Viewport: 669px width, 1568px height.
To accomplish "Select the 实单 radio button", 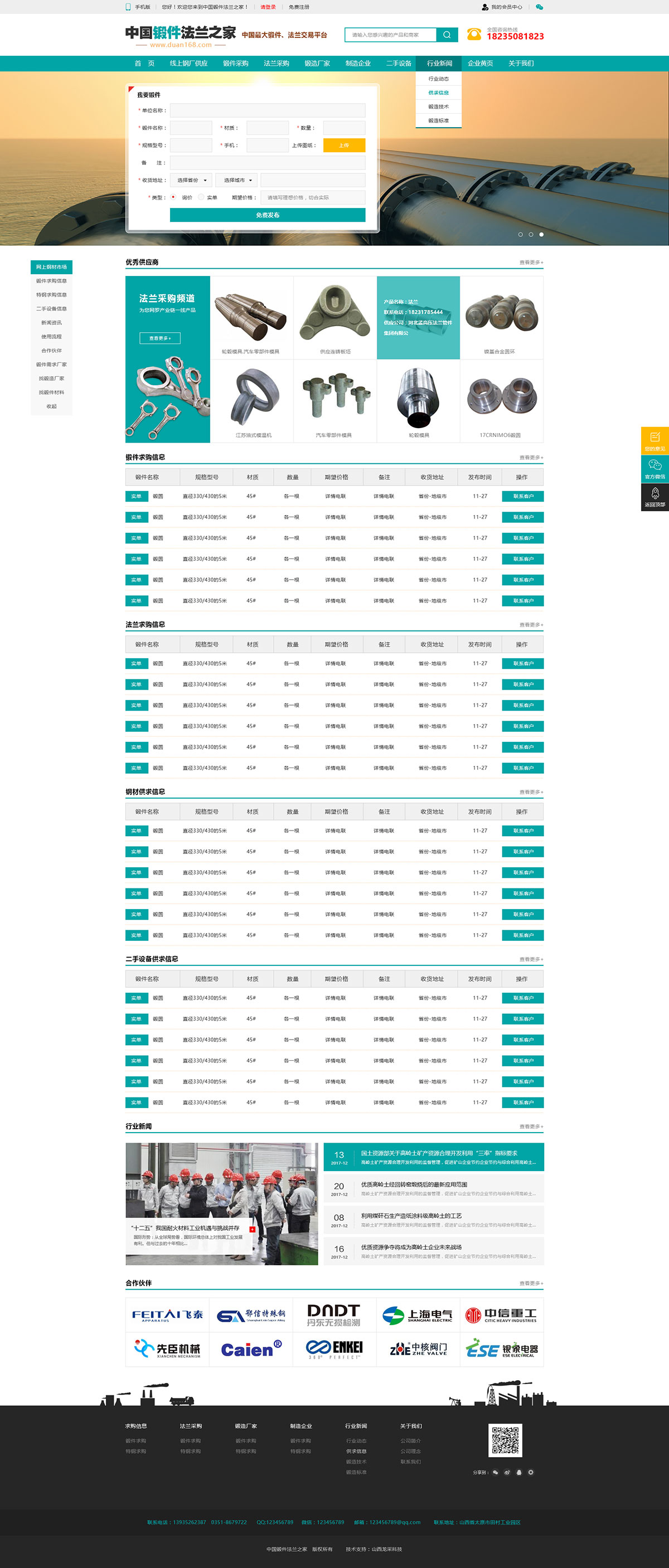I will pos(201,197).
